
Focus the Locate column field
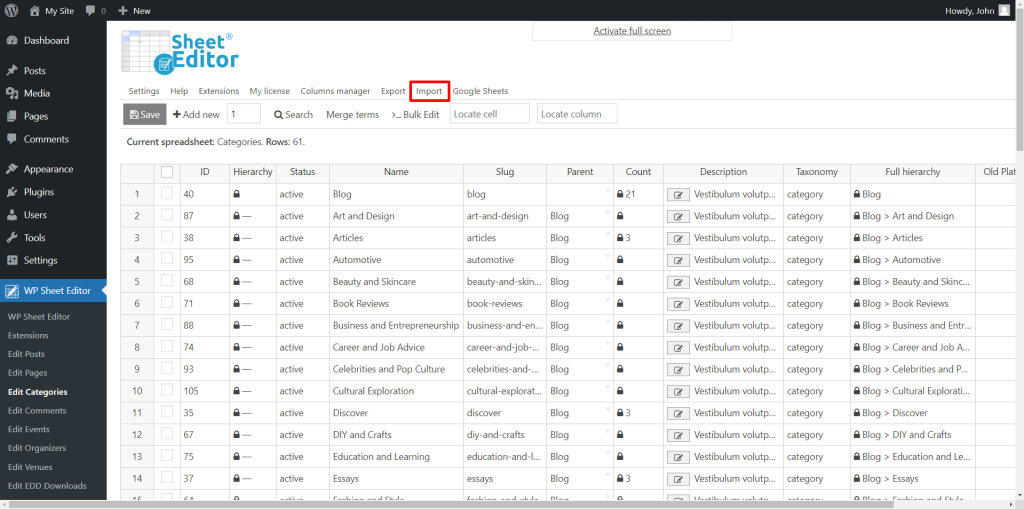pyautogui.click(x=577, y=114)
